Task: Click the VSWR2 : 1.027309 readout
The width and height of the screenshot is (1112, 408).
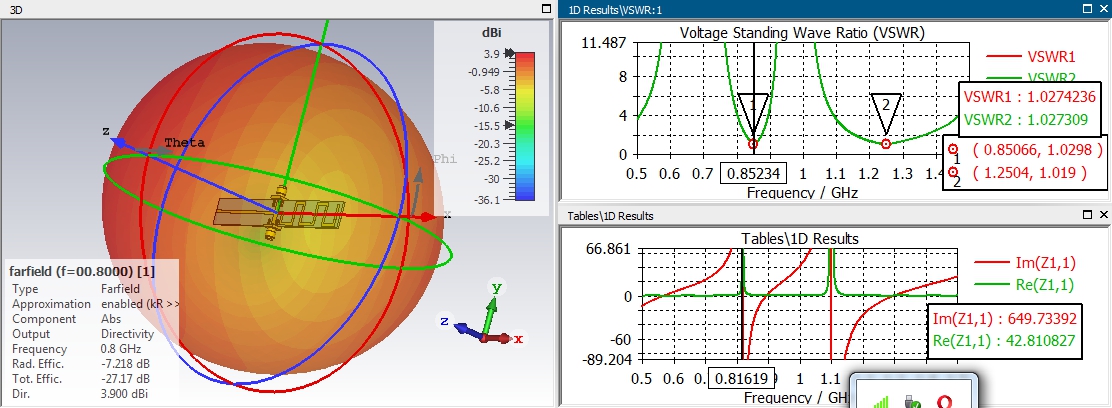Action: point(1025,121)
